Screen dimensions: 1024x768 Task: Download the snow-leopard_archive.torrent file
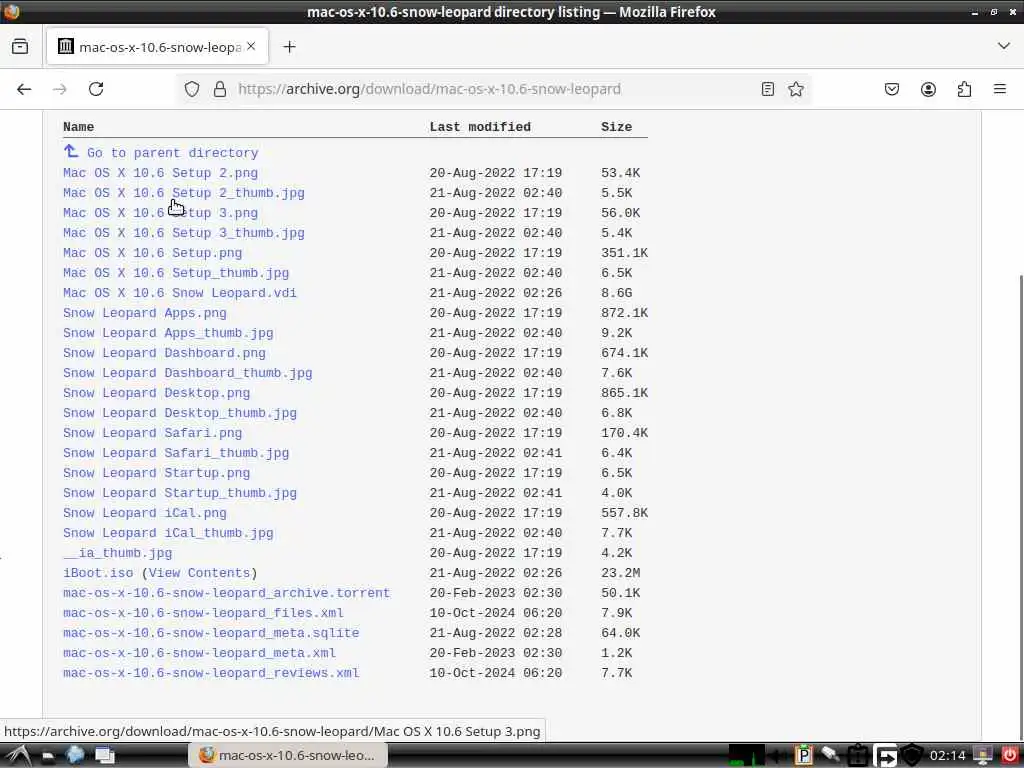pyautogui.click(x=227, y=593)
